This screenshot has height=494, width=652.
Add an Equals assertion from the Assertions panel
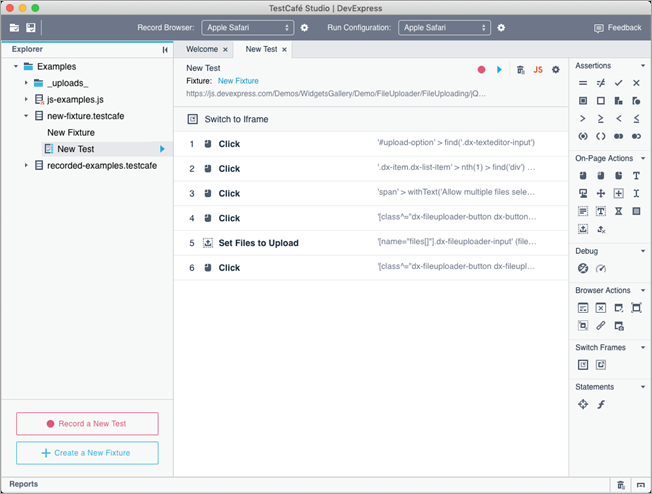click(583, 83)
